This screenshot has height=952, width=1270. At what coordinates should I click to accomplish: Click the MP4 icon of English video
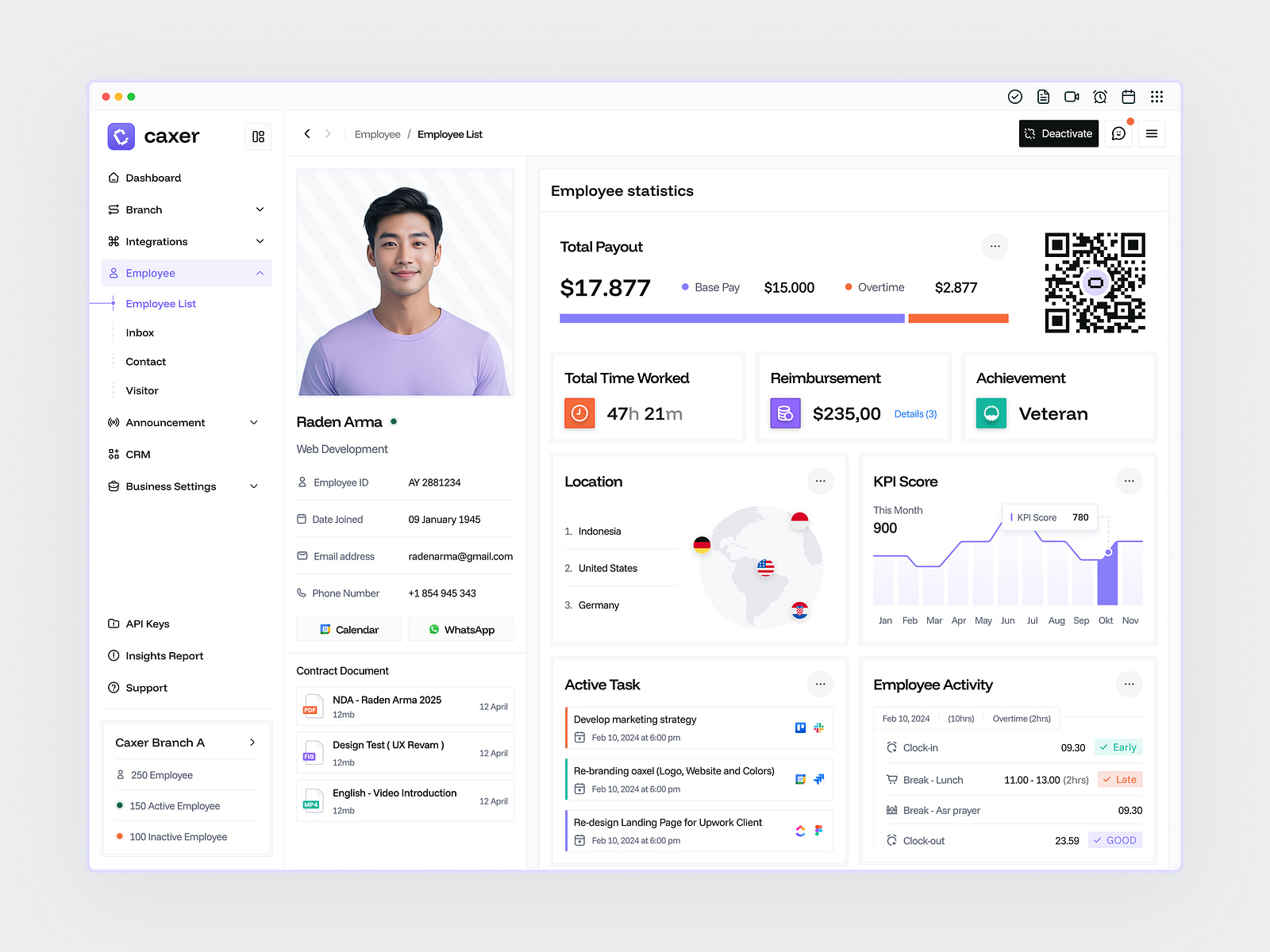[x=311, y=800]
